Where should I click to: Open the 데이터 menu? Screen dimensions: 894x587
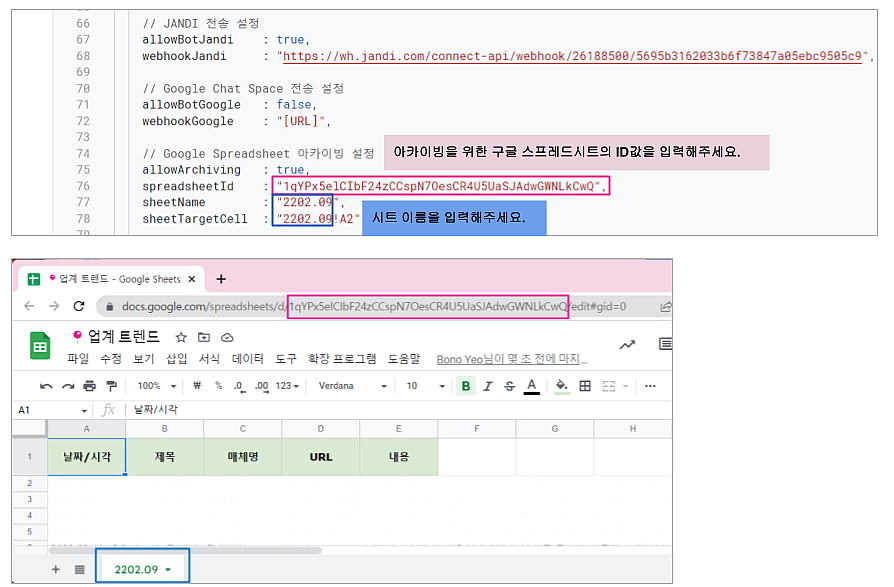click(247, 359)
